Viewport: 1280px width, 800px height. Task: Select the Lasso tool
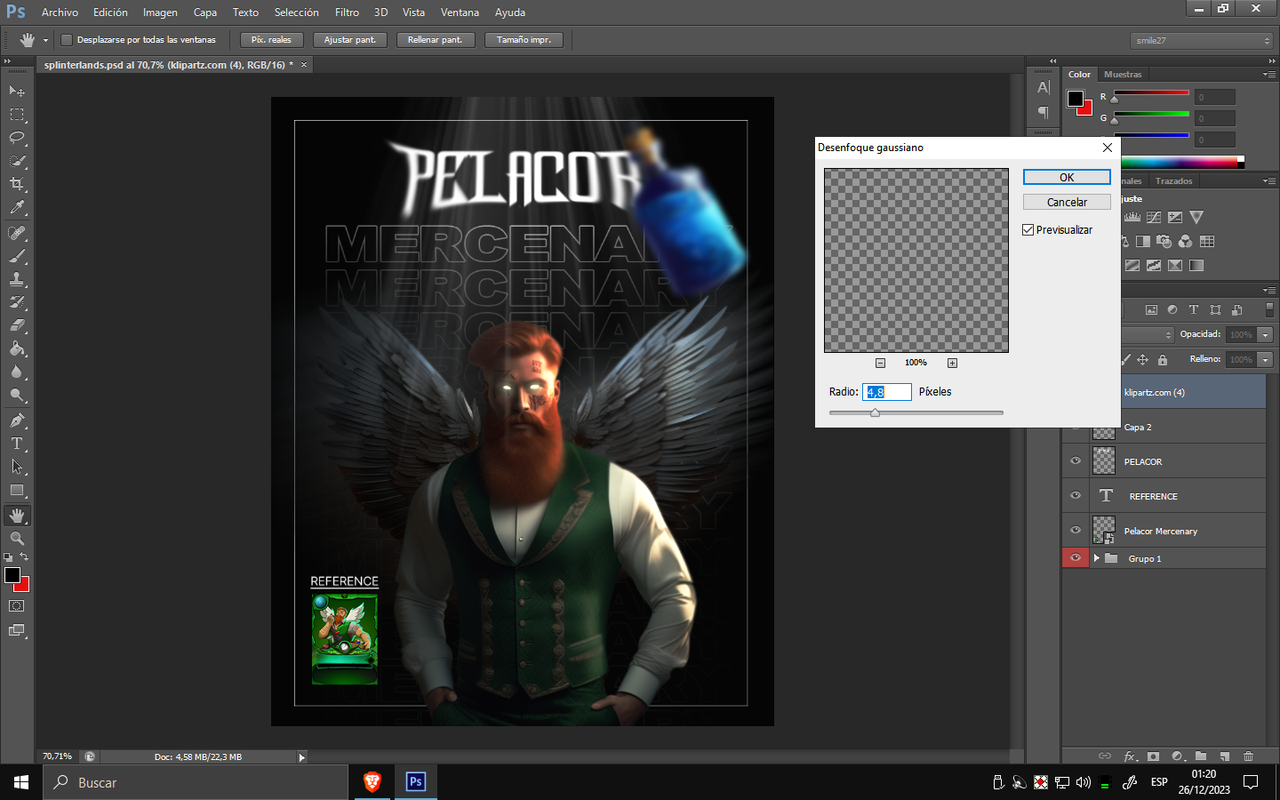[x=17, y=138]
